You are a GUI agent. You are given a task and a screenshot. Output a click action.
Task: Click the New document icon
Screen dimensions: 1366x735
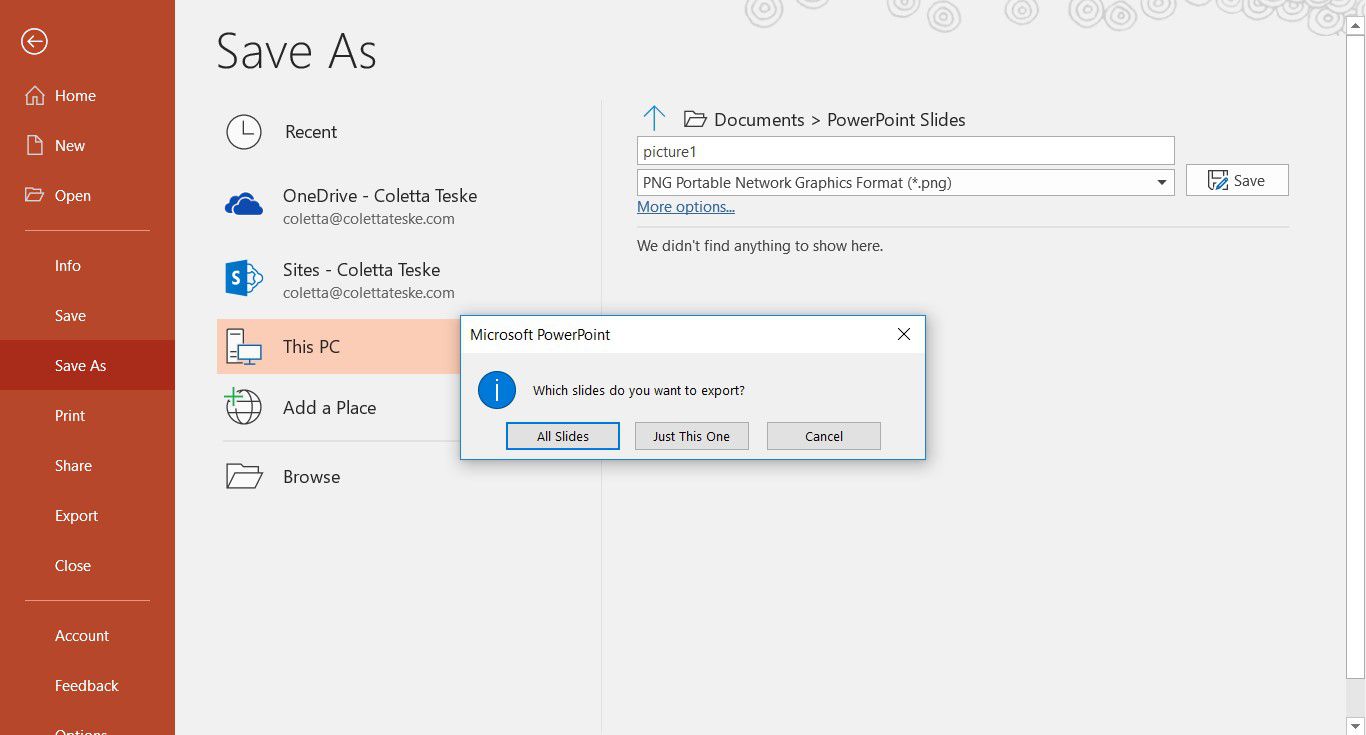click(35, 146)
